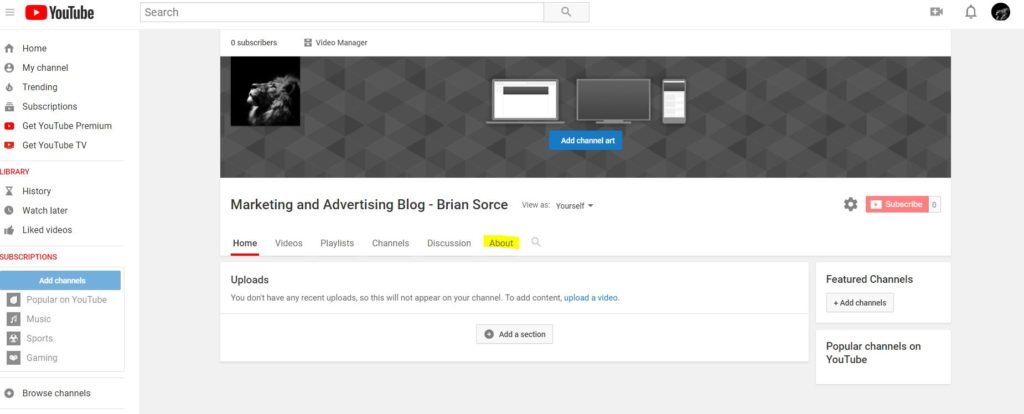Click the Browse channels plus icon

tap(9, 393)
